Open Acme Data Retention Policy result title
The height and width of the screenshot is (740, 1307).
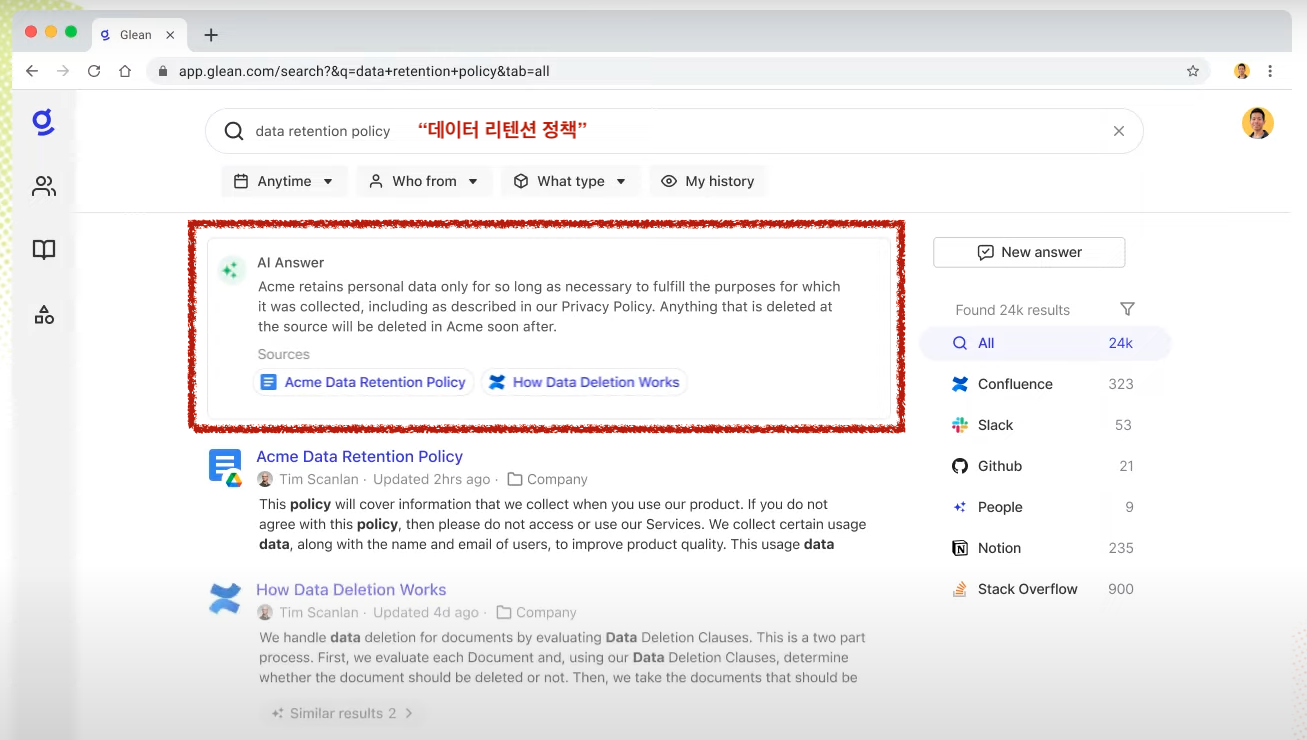click(x=359, y=456)
